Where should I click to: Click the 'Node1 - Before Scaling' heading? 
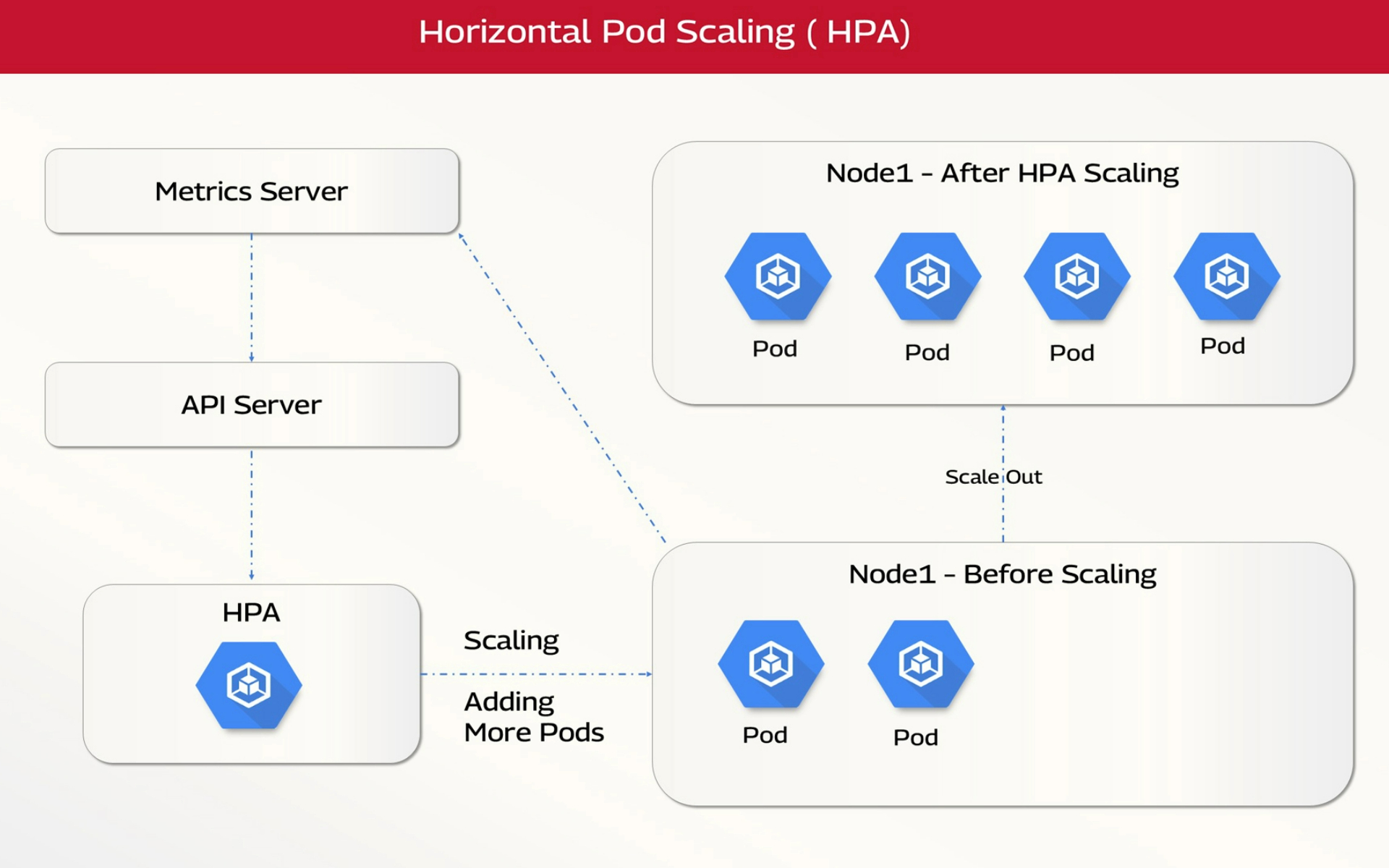1002,574
